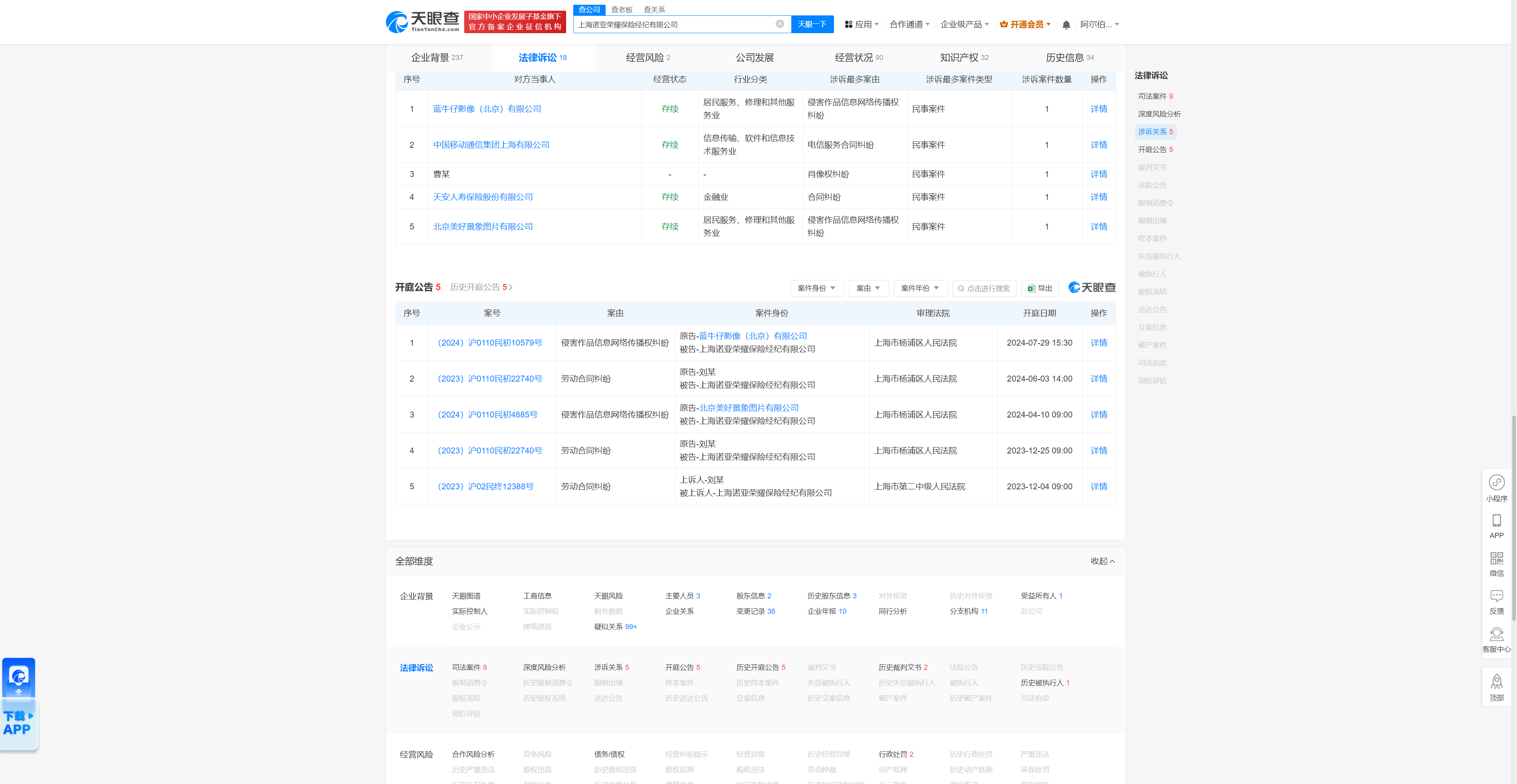This screenshot has width=1517, height=784.
Task: Click the Tianyancha logo in header
Action: [x=422, y=22]
